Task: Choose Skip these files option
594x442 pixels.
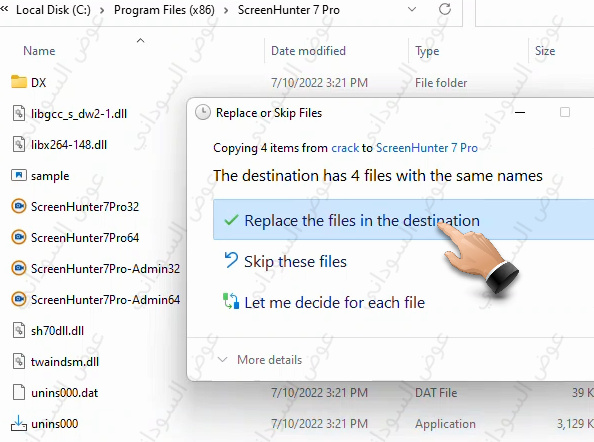Action: click(x=286, y=261)
